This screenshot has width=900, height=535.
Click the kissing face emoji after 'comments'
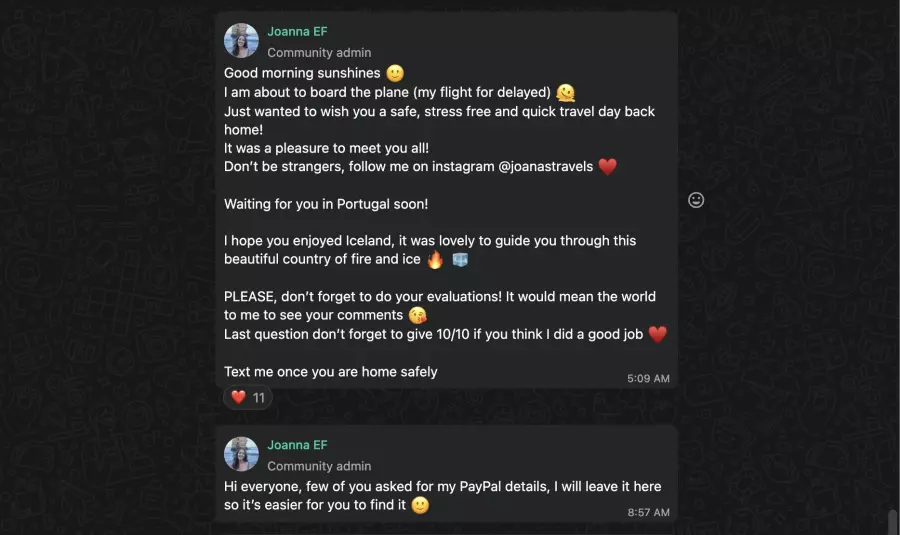[x=418, y=316]
